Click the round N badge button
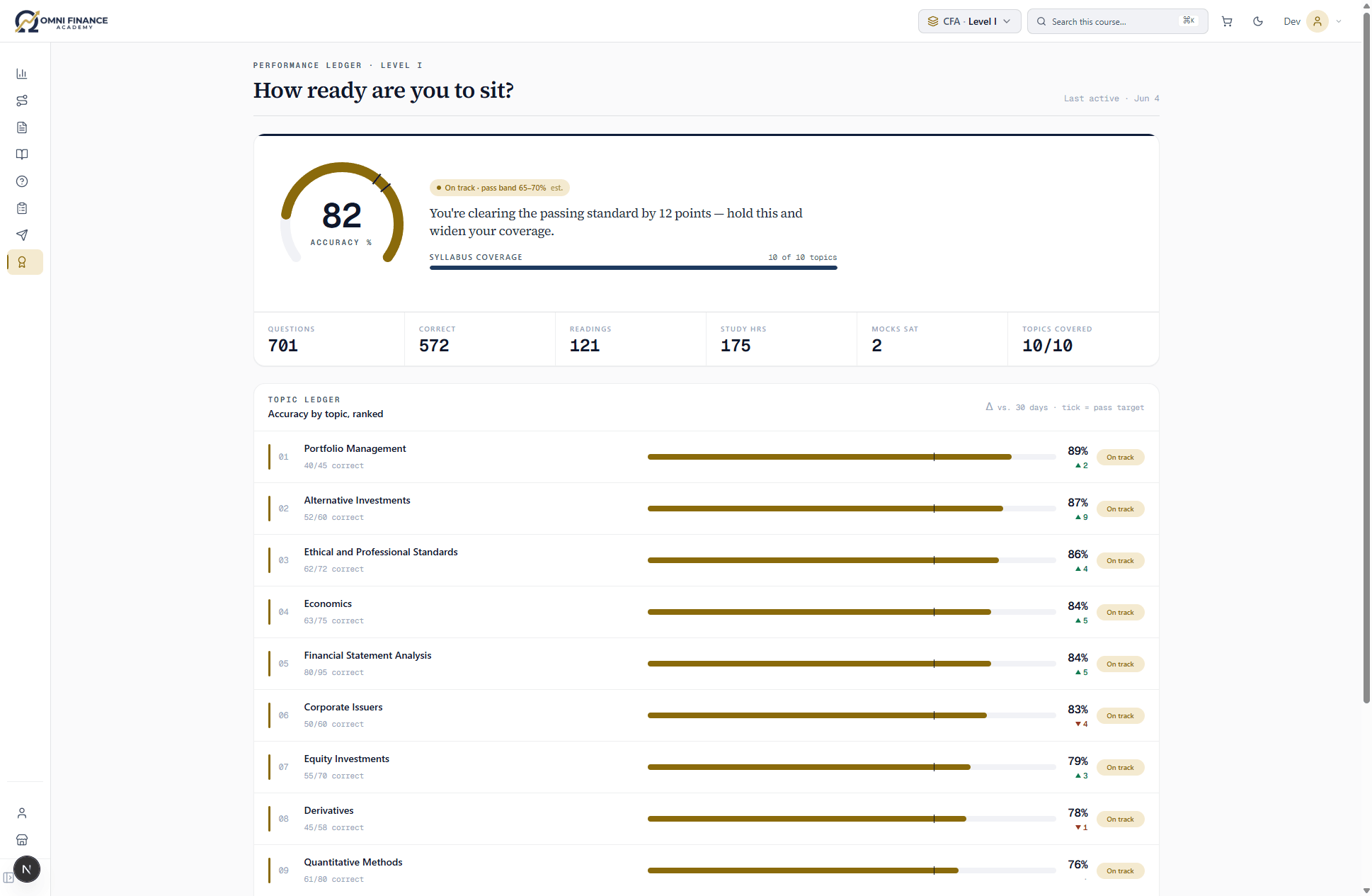 (x=27, y=869)
